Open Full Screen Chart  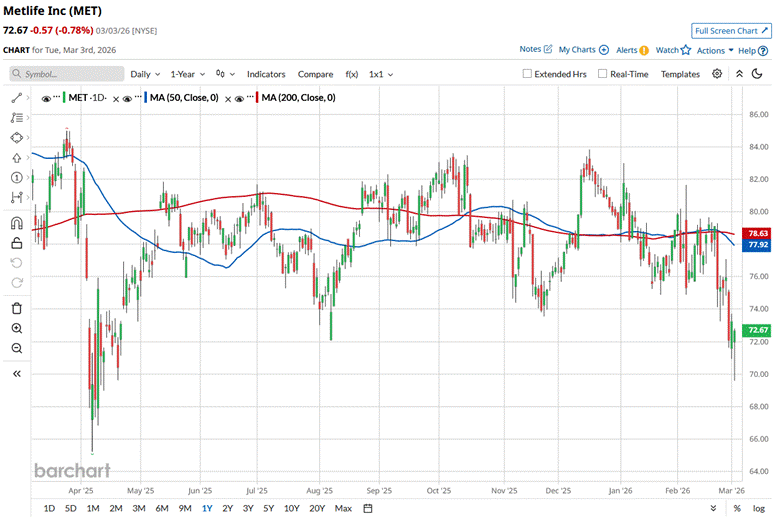click(x=731, y=31)
